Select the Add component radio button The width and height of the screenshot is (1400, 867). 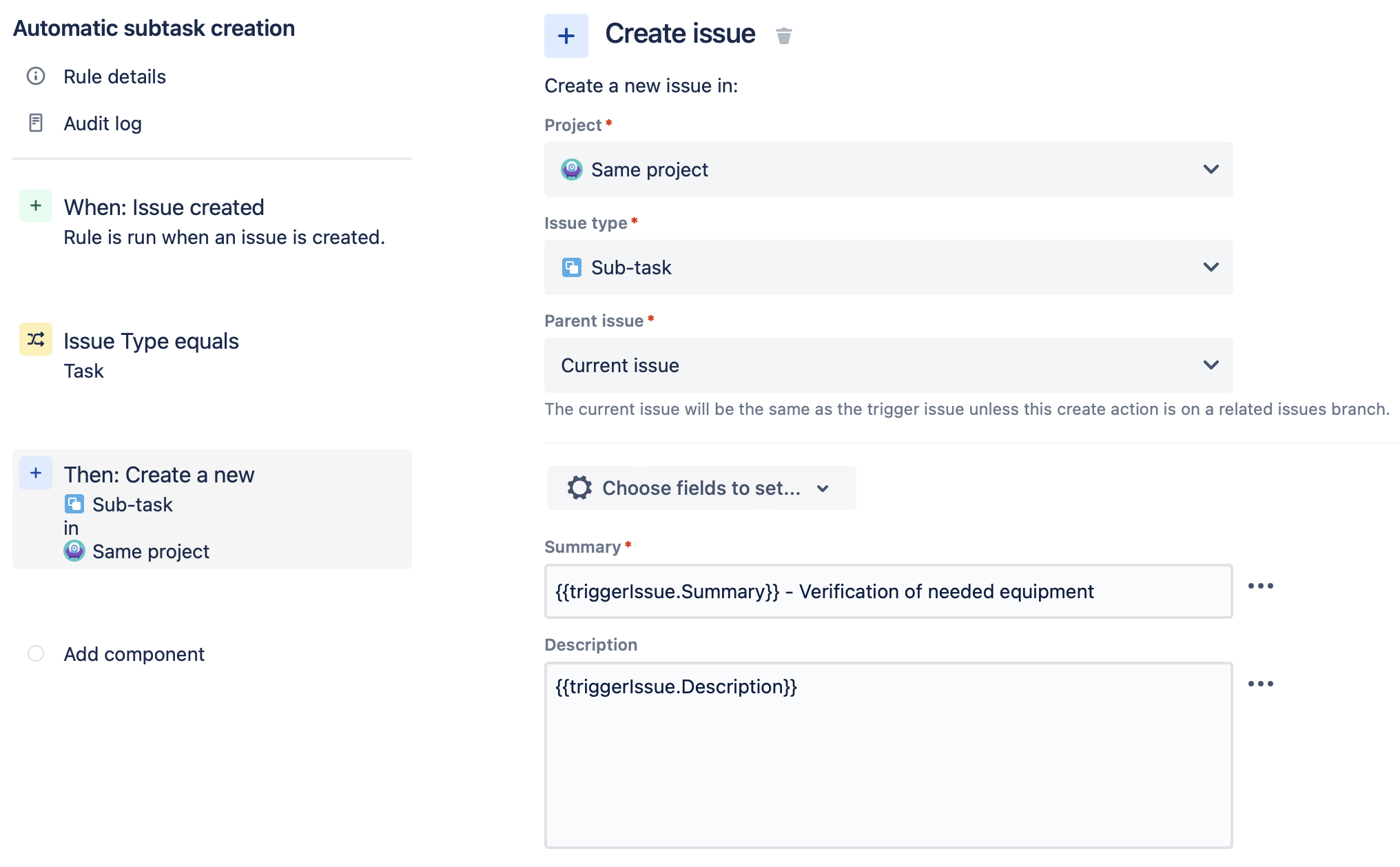click(x=35, y=653)
